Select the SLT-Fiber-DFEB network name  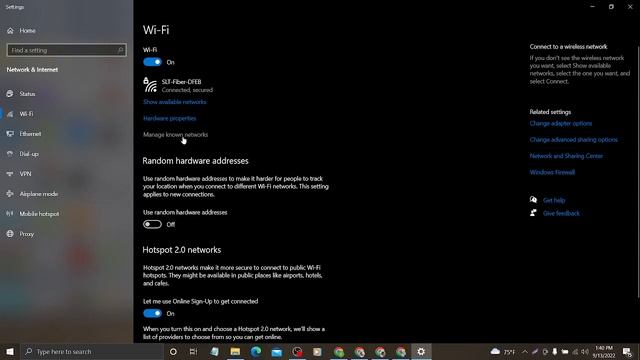(x=181, y=82)
